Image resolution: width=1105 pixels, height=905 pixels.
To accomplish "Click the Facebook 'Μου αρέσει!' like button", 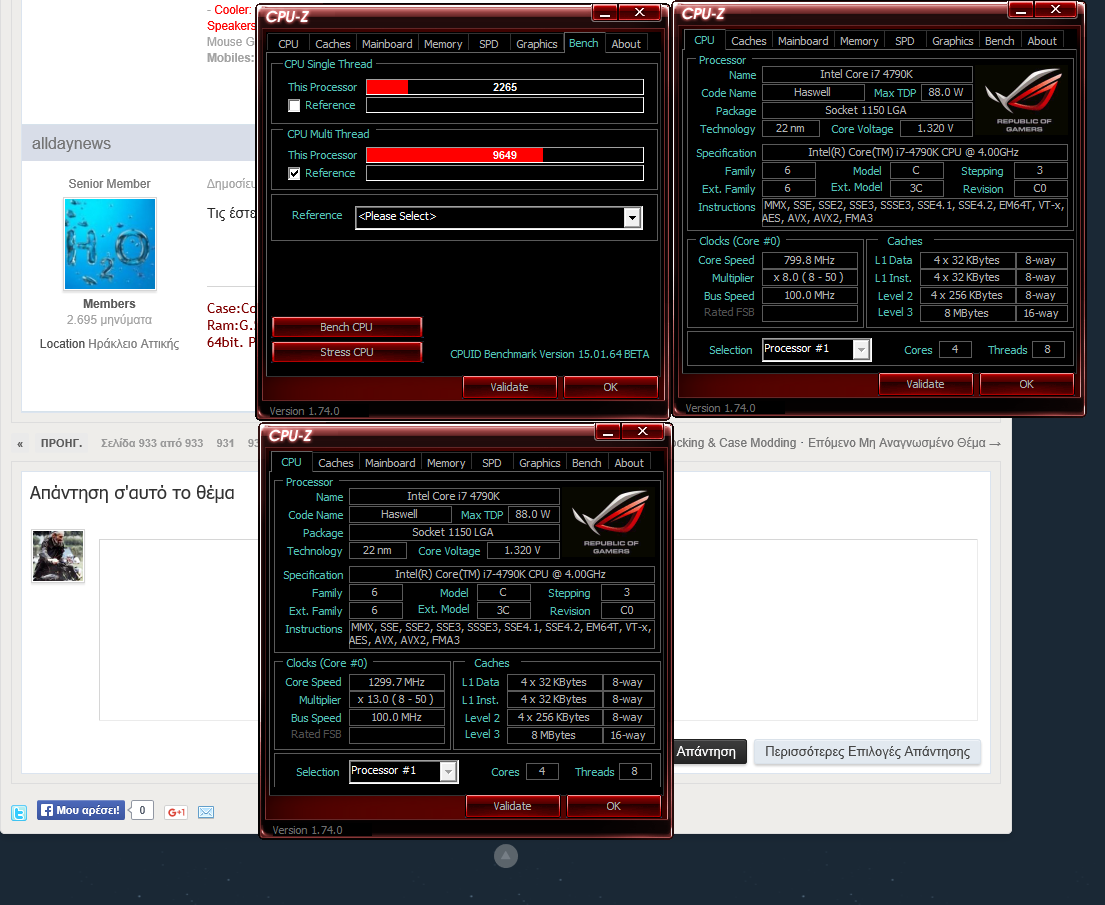I will [x=81, y=811].
